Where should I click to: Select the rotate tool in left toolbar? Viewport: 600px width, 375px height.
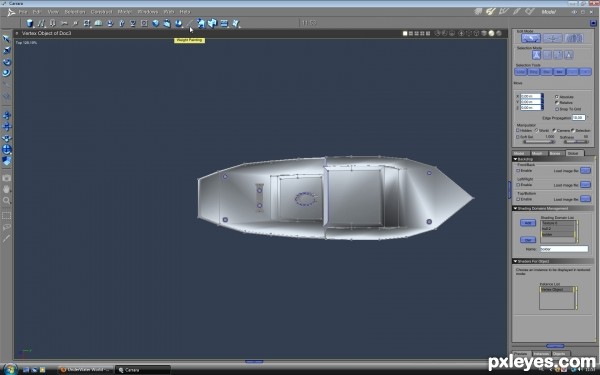tap(7, 62)
